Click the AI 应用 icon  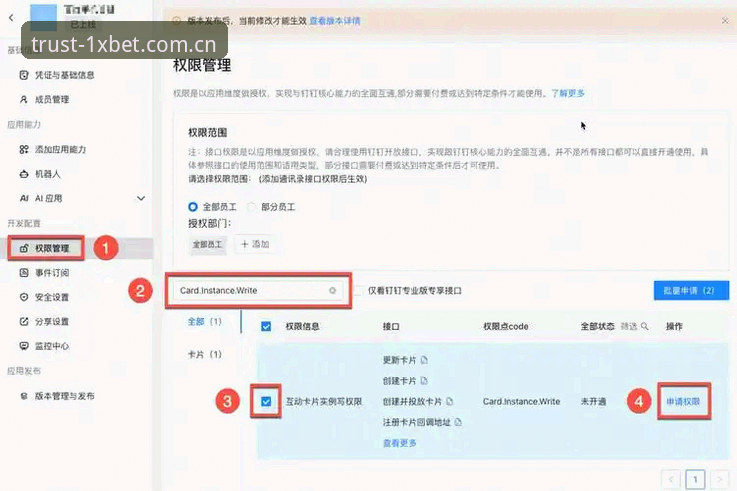coord(24,198)
